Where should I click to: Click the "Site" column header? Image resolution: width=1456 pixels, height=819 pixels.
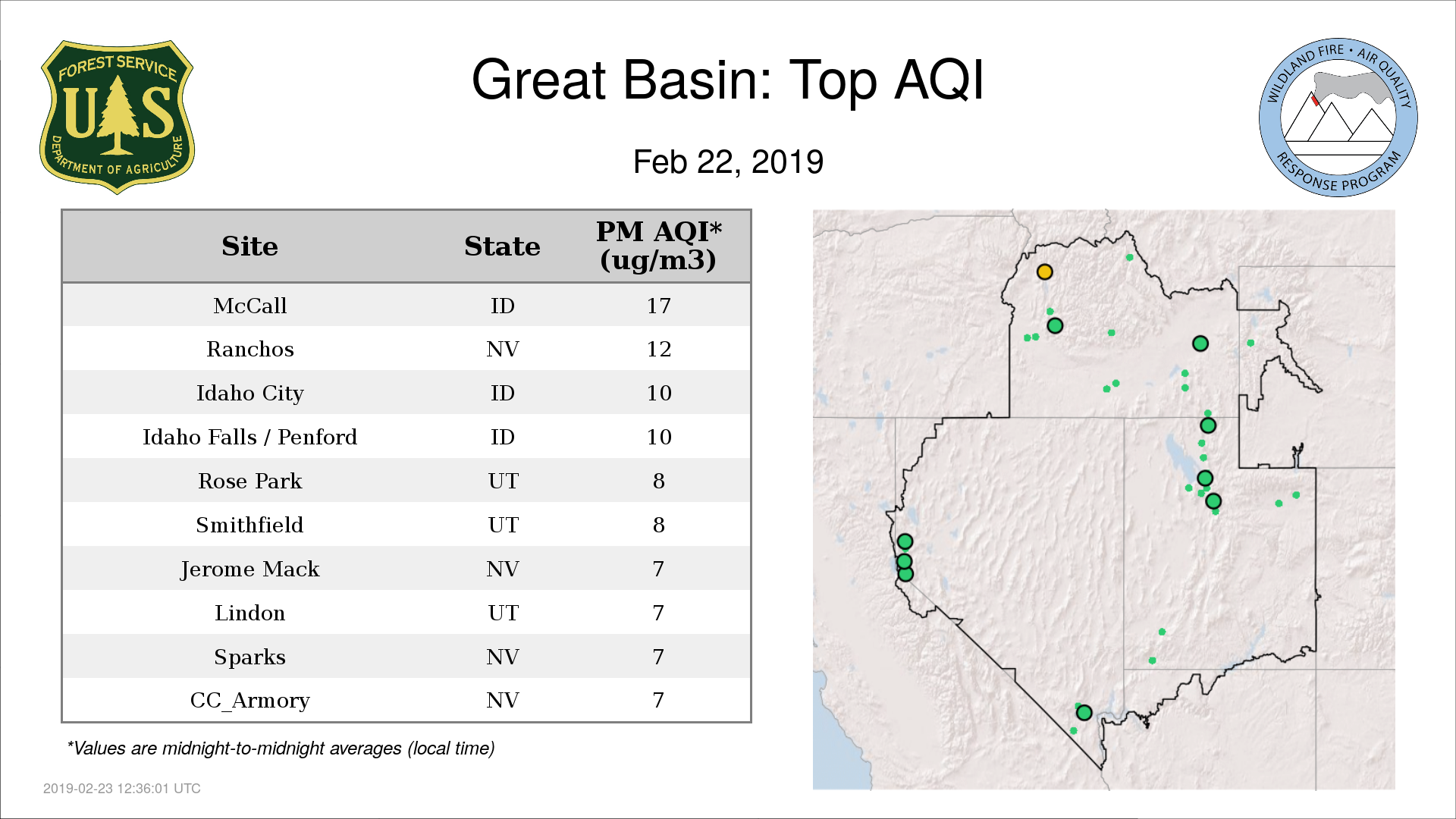[x=249, y=246]
